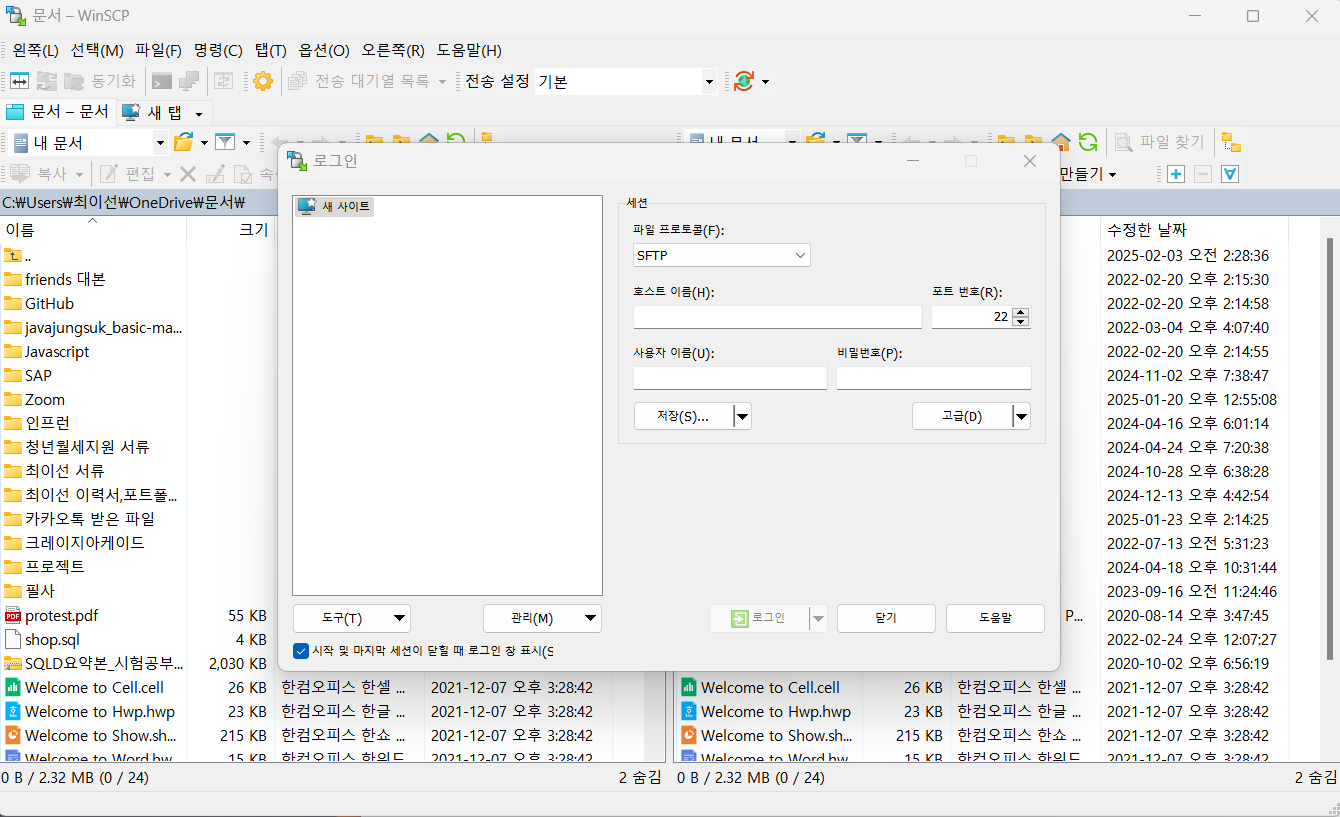Screen dimensions: 1340x817
Task: Click the blue plus select files icon
Action: point(1176,174)
